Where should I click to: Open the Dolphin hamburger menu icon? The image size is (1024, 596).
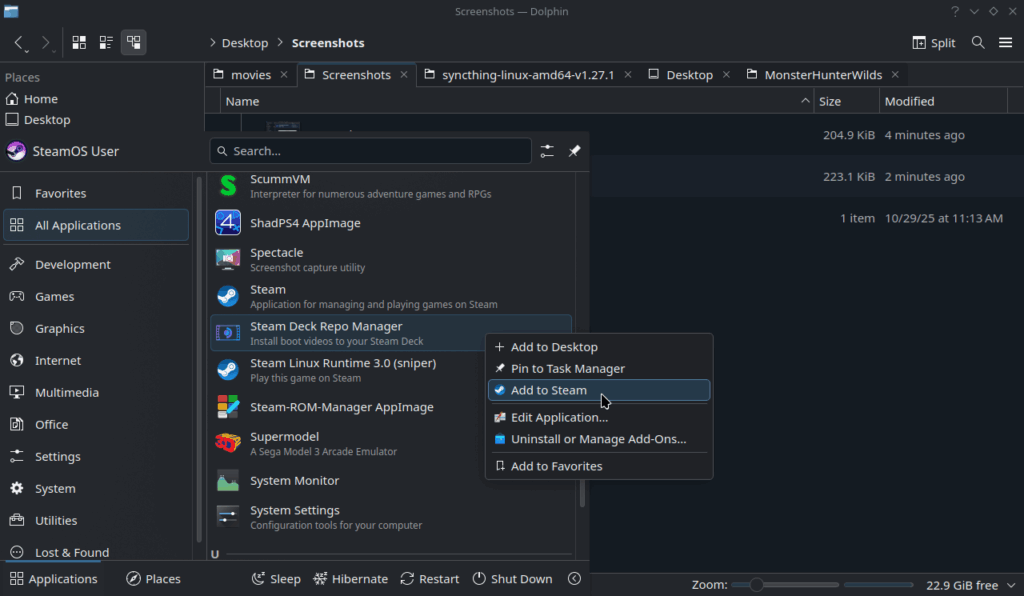[1005, 42]
